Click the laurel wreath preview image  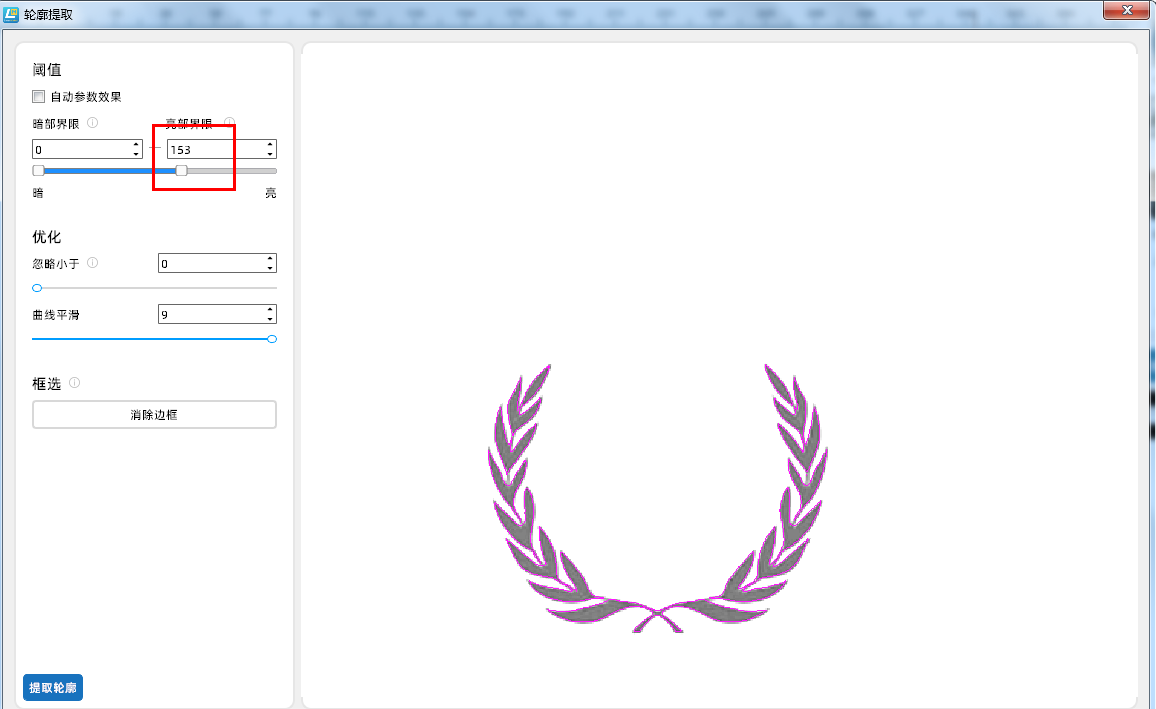[x=661, y=500]
